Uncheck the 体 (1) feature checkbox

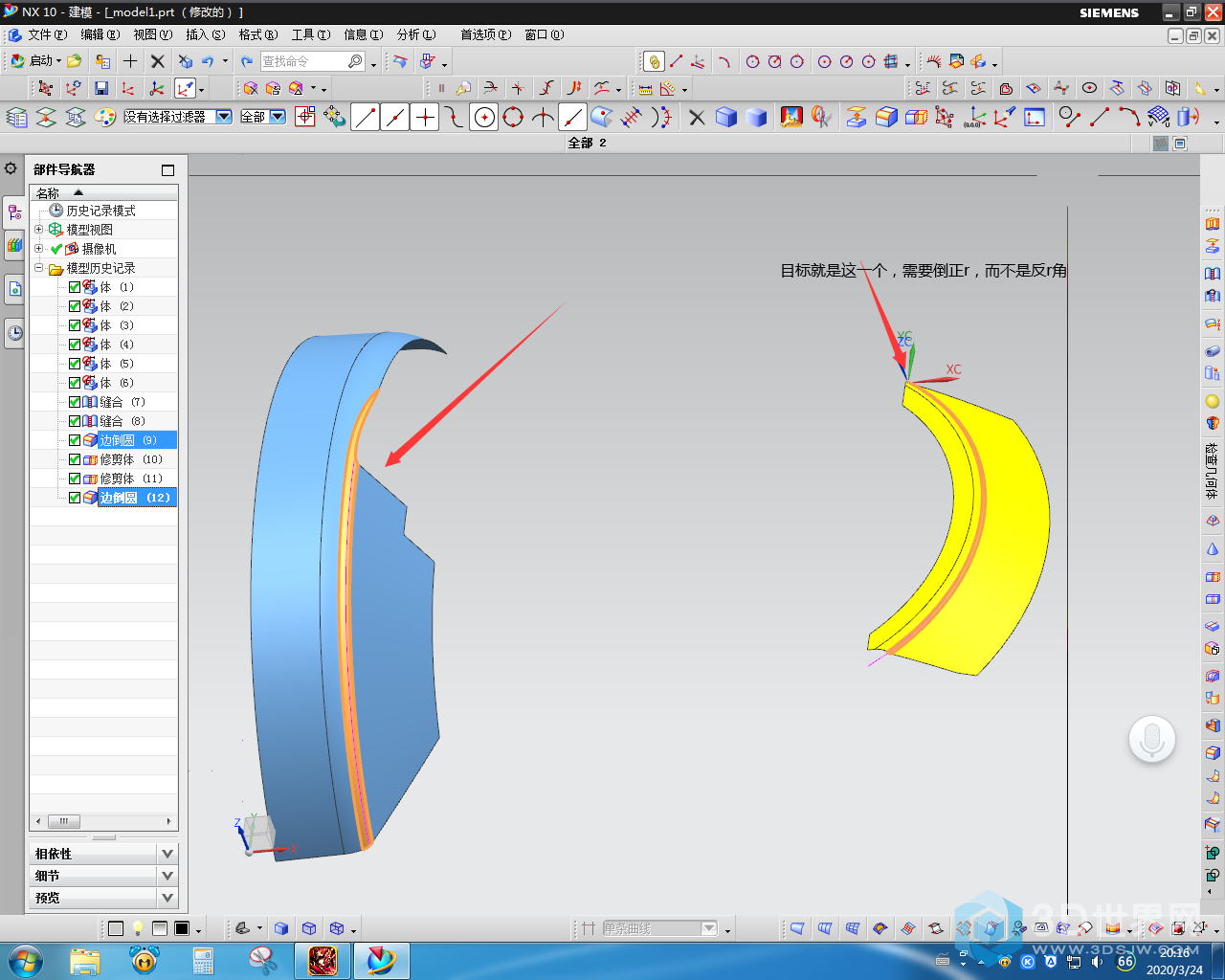point(75,287)
